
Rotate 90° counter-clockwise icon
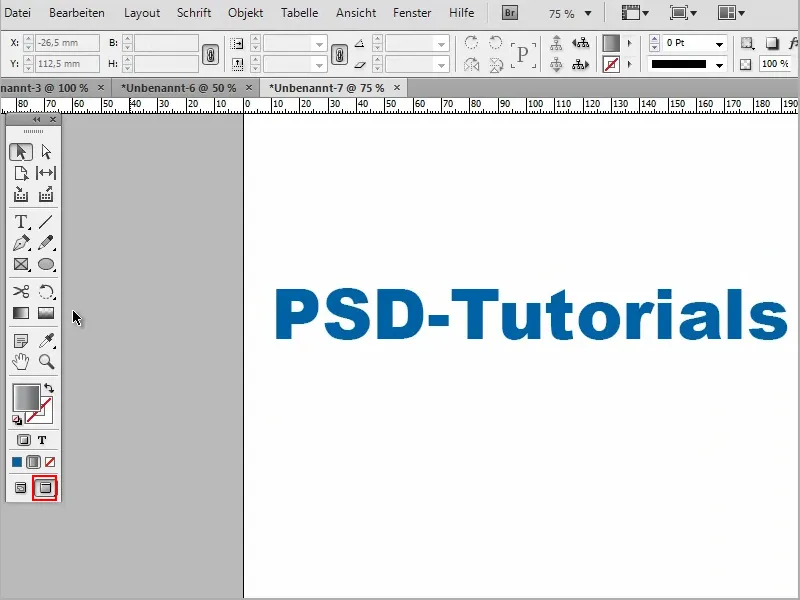pos(495,43)
